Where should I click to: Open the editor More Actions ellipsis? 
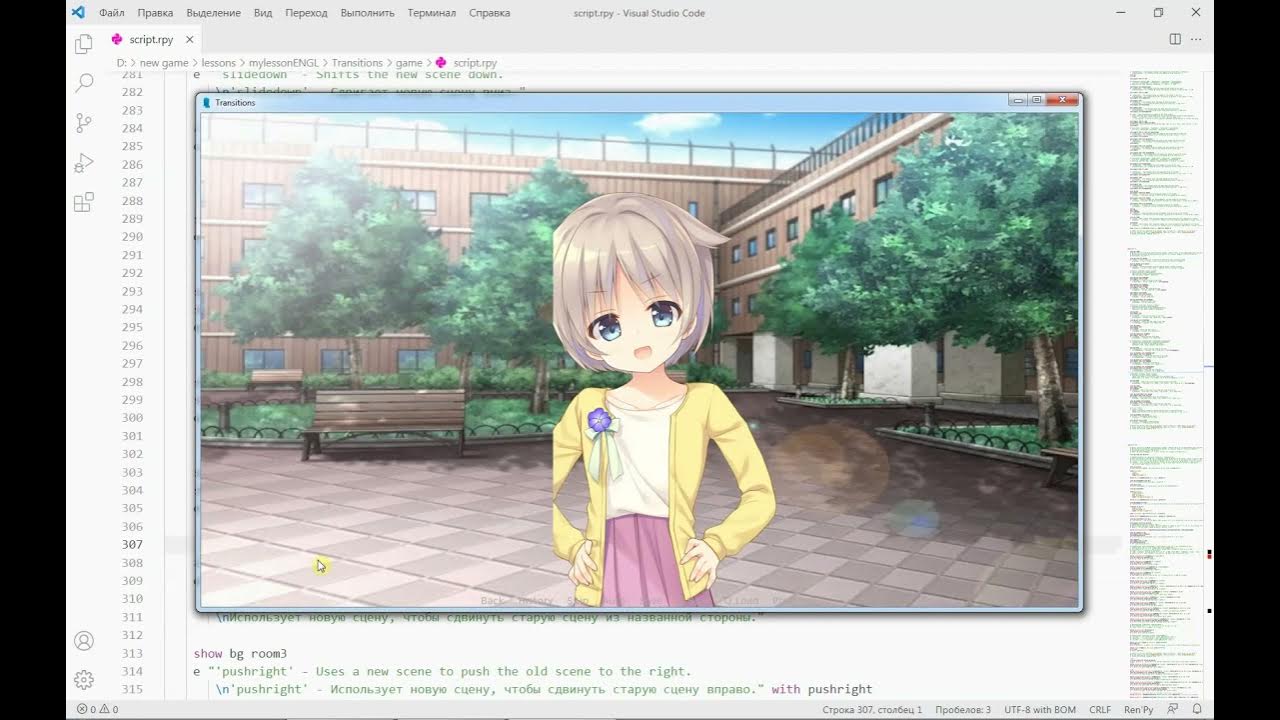point(1196,39)
